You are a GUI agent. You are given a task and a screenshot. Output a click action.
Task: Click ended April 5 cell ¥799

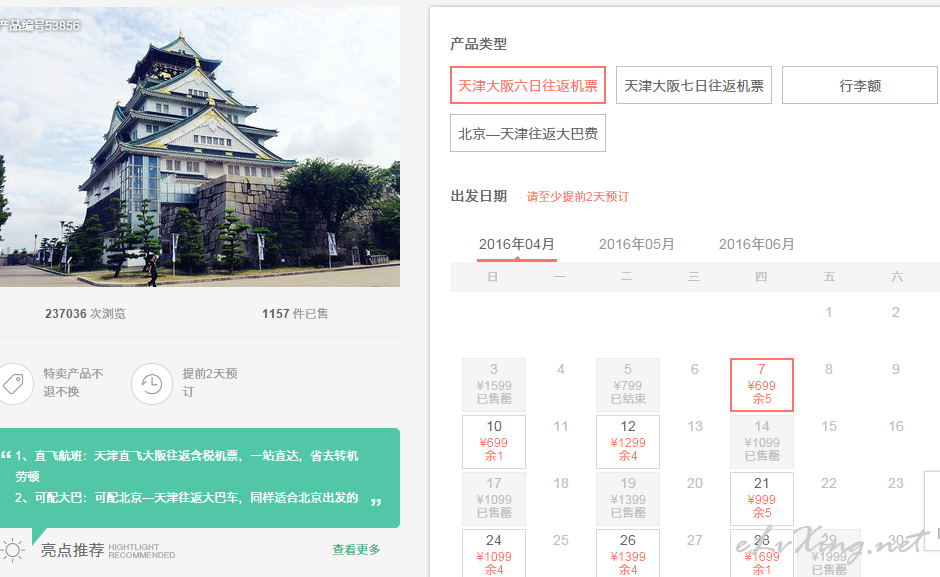click(628, 384)
